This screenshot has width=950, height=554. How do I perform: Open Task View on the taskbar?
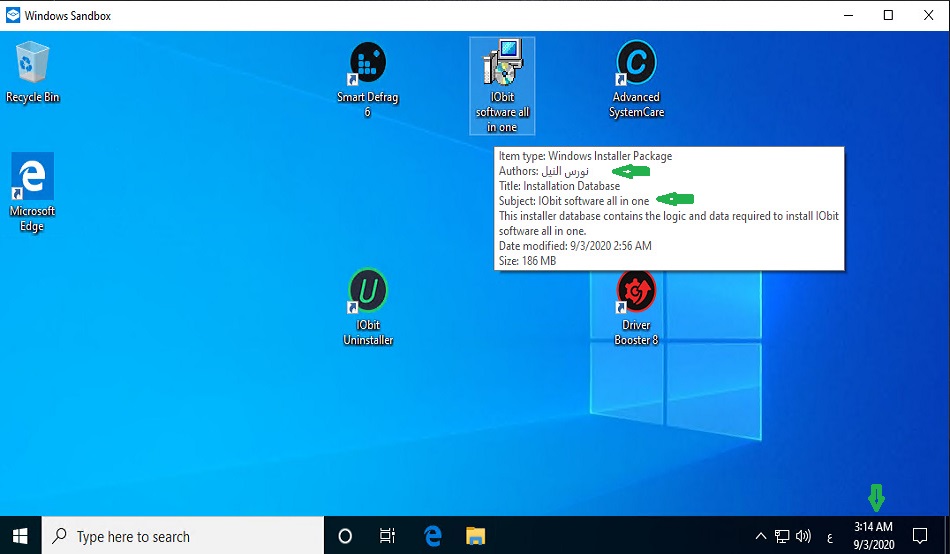point(388,536)
